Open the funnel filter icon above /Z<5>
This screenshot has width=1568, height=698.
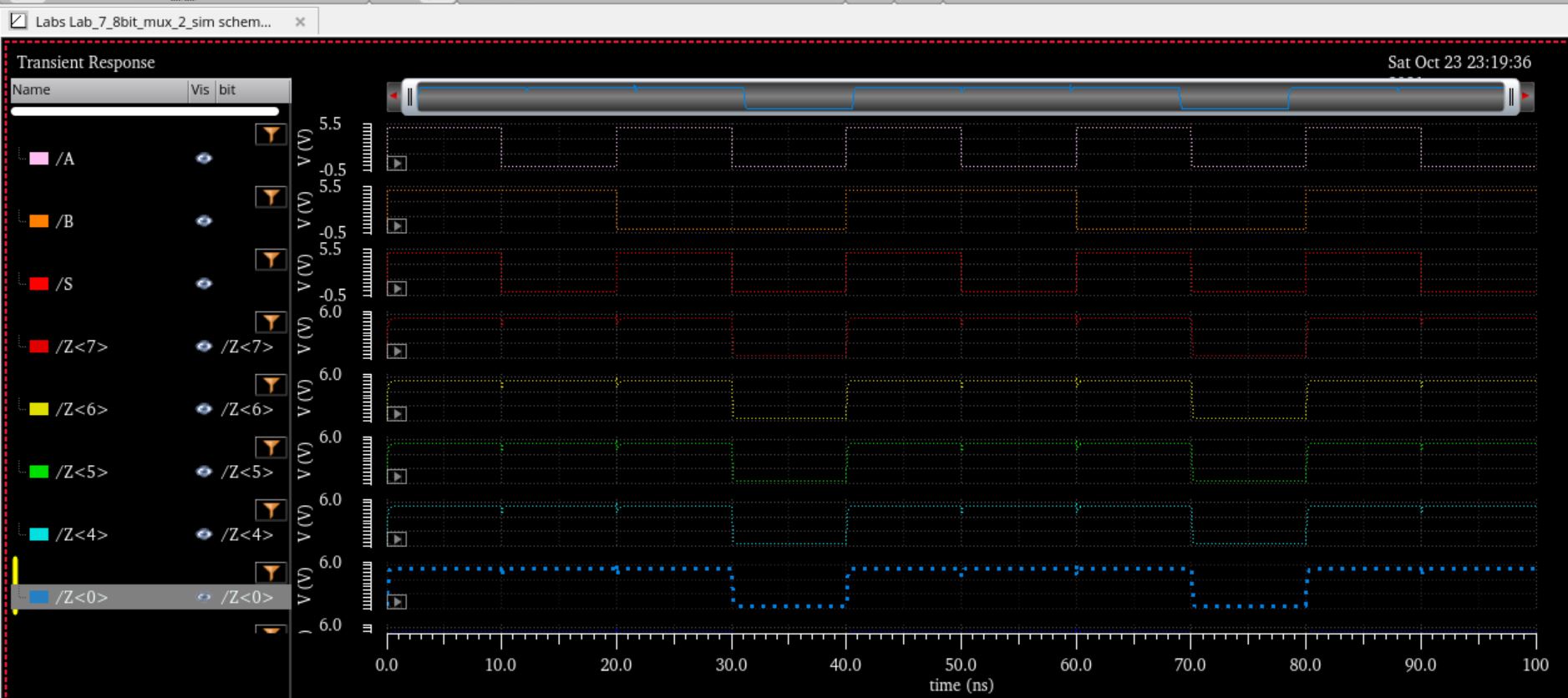click(x=271, y=448)
